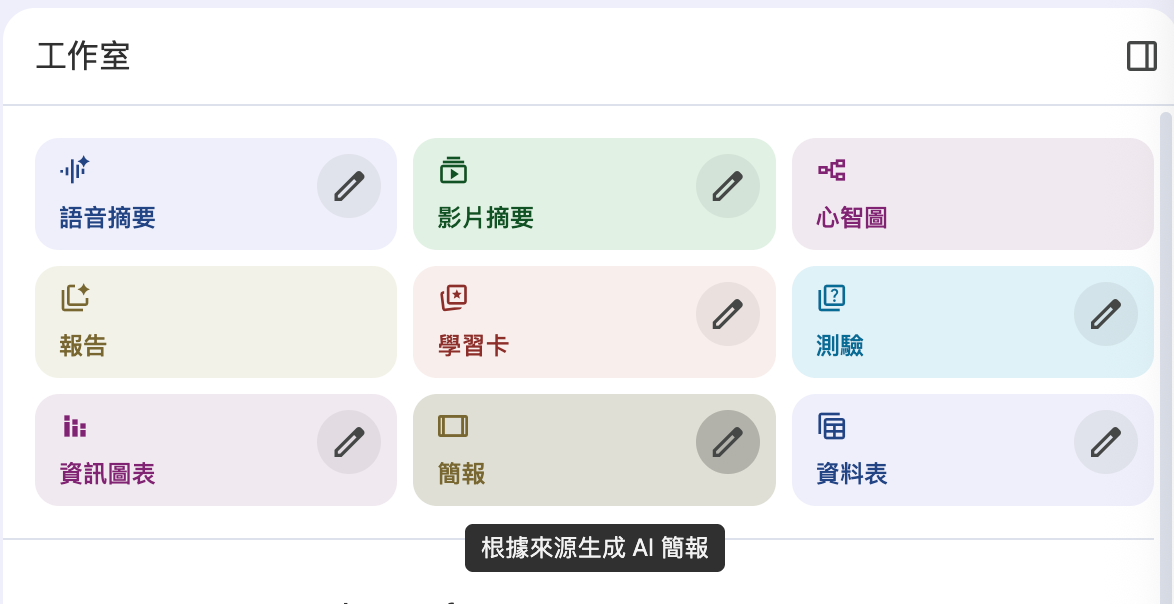Edit 語音摘要 options with pencil icon
Screen dimensions: 1174x604
[349, 186]
